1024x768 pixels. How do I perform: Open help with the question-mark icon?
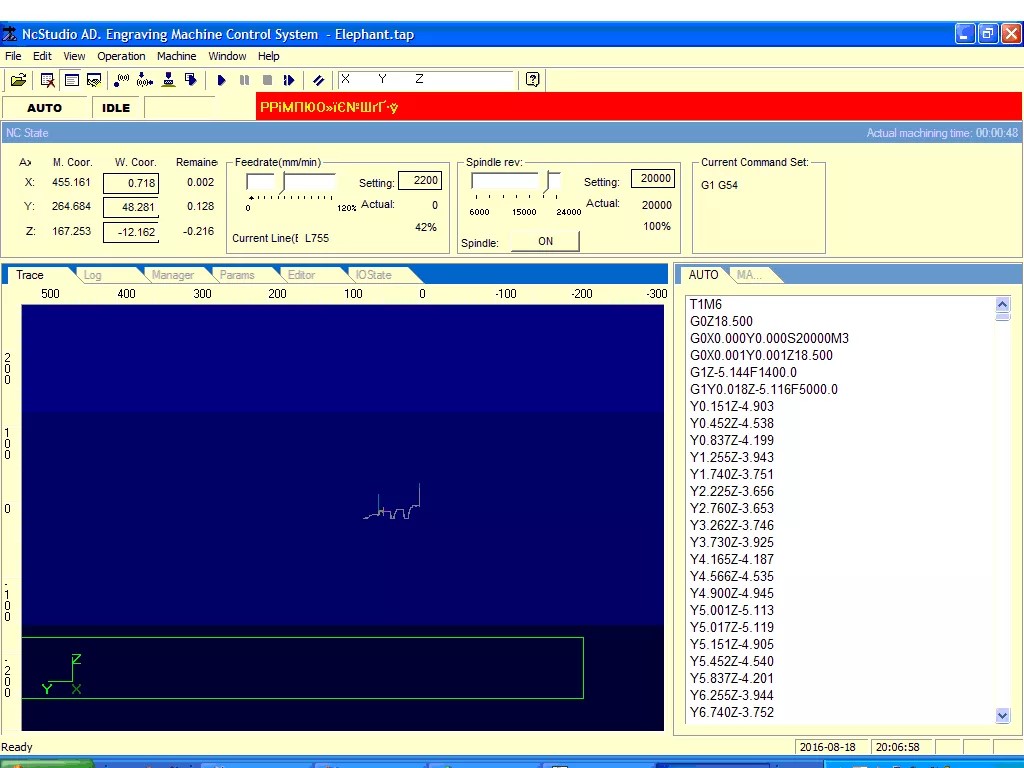533,80
